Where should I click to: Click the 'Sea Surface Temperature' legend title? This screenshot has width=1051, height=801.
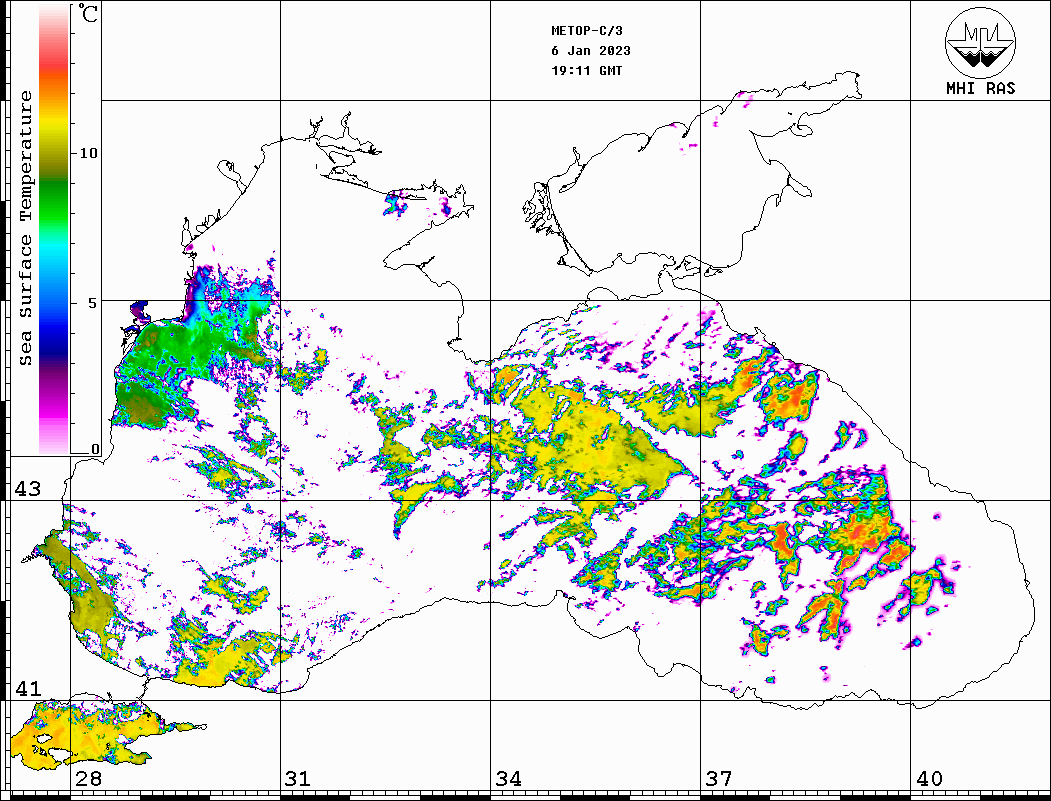[x=26, y=228]
